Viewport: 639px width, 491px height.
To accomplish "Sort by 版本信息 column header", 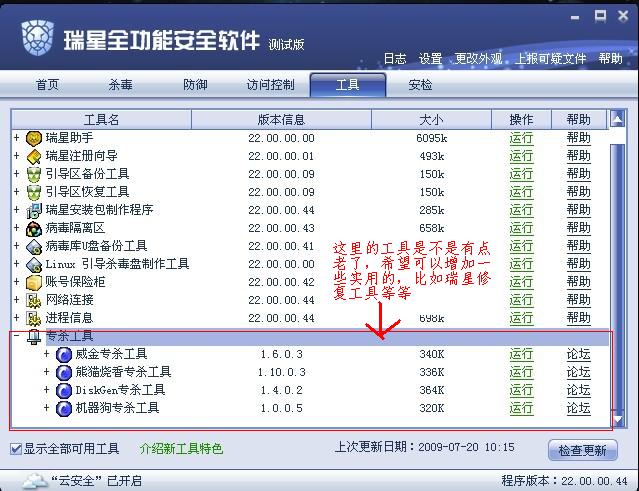I will coord(281,120).
